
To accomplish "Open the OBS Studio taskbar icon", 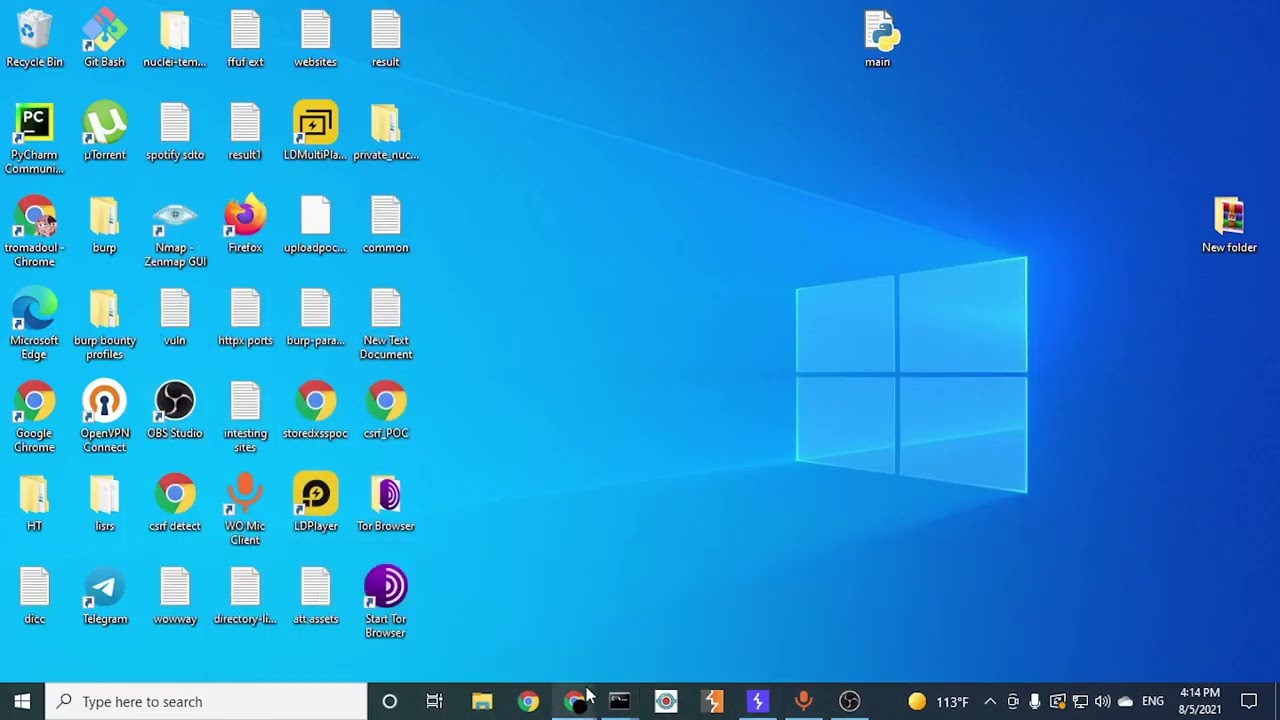I will (850, 701).
